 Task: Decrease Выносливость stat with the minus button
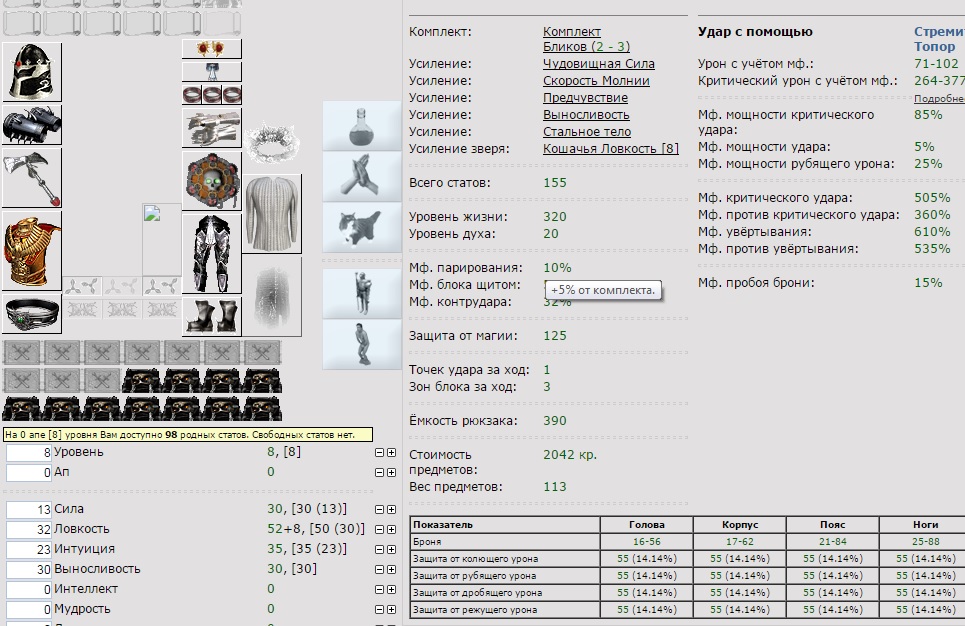click(x=379, y=569)
